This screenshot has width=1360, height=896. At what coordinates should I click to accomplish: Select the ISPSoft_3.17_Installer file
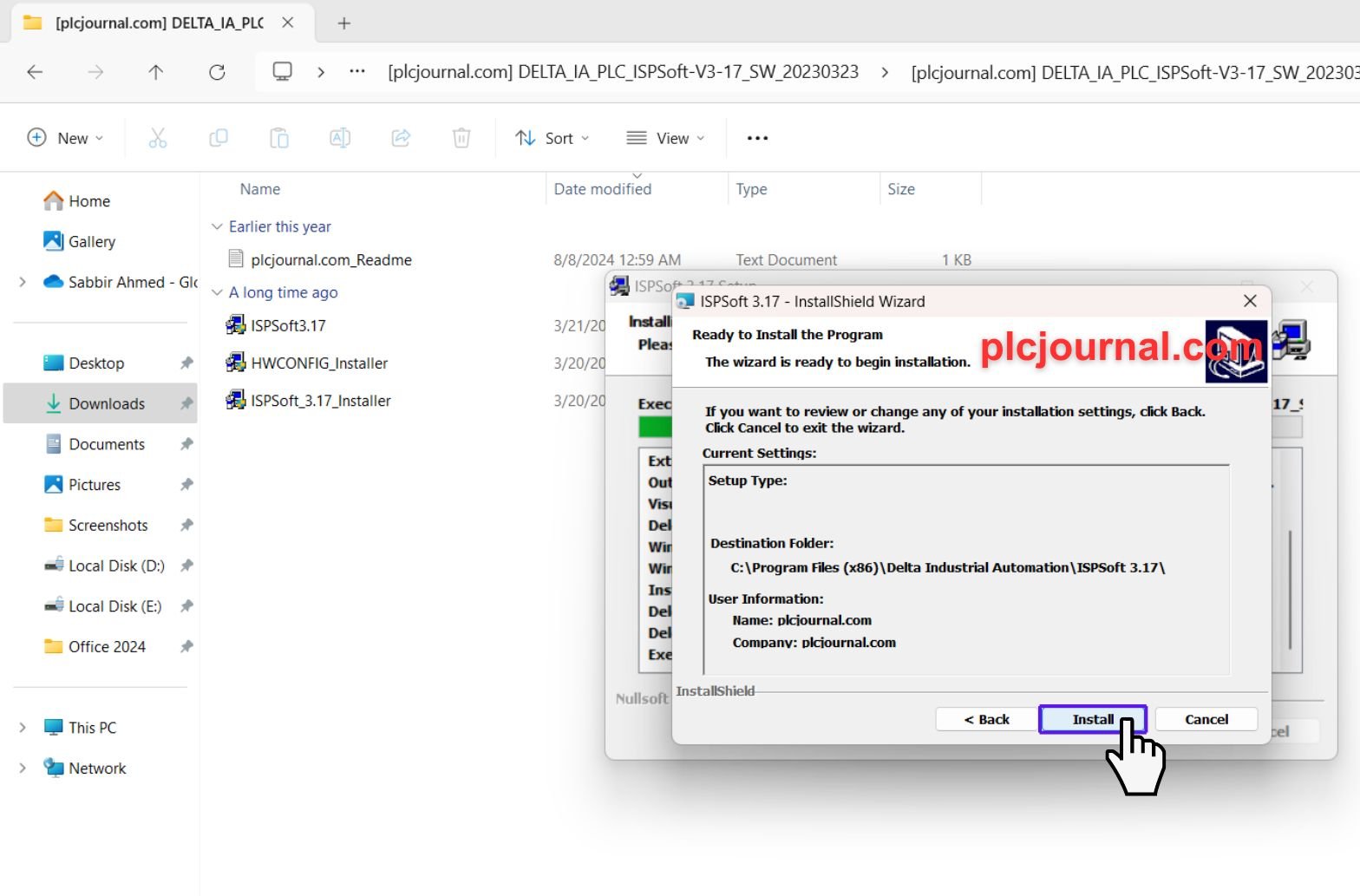click(321, 400)
